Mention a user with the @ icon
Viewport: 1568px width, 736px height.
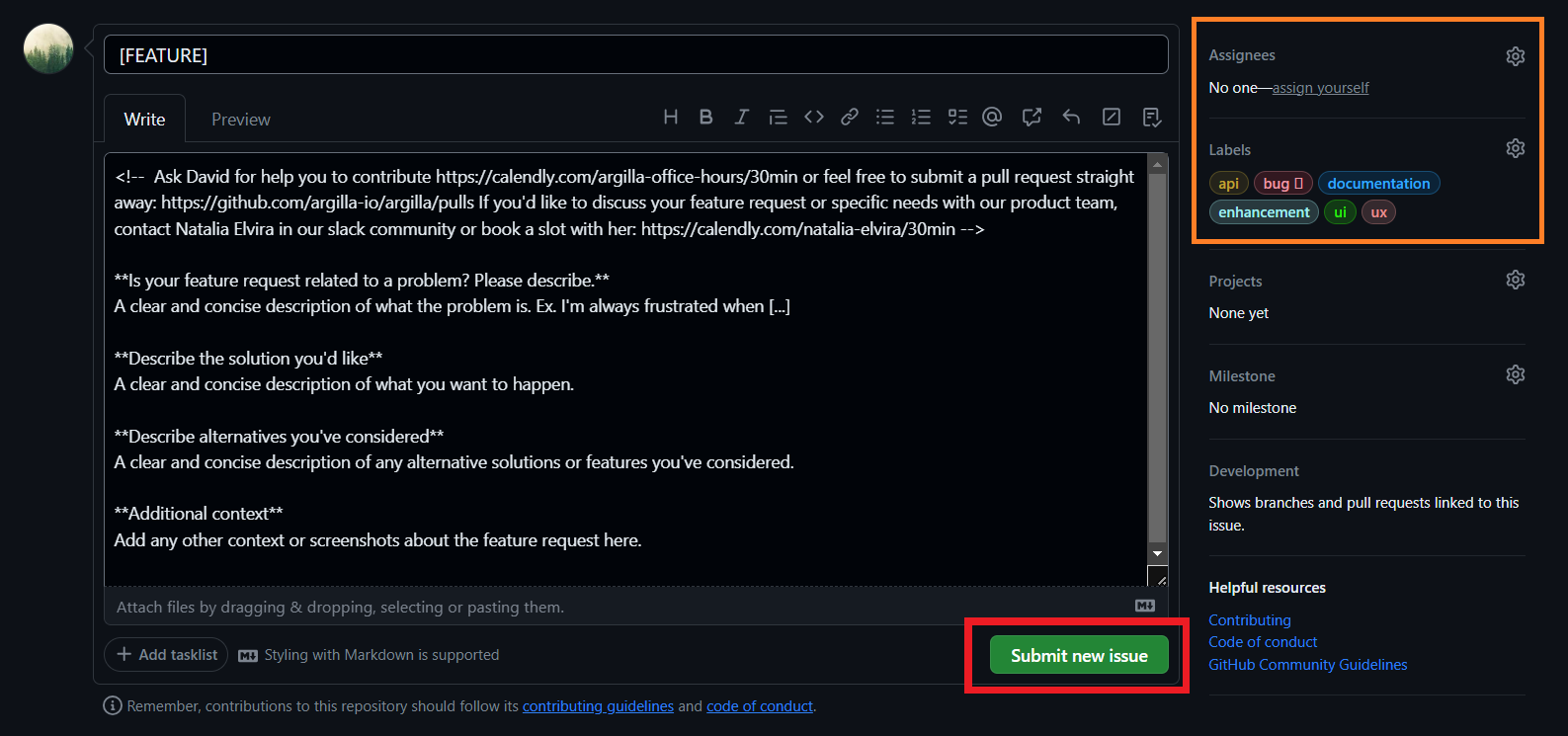(992, 118)
